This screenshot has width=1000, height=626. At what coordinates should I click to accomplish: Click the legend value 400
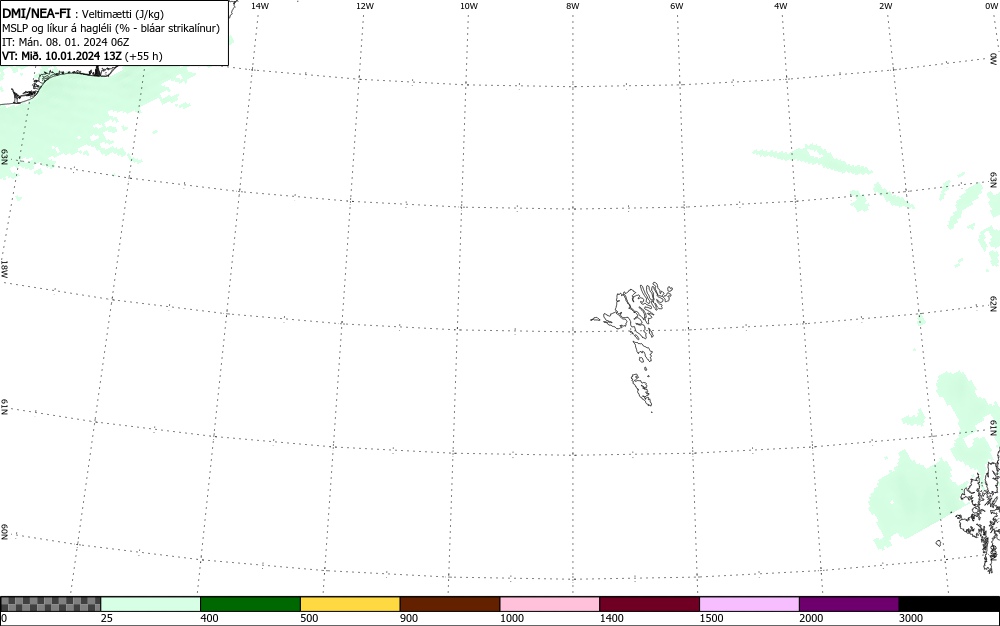209,618
